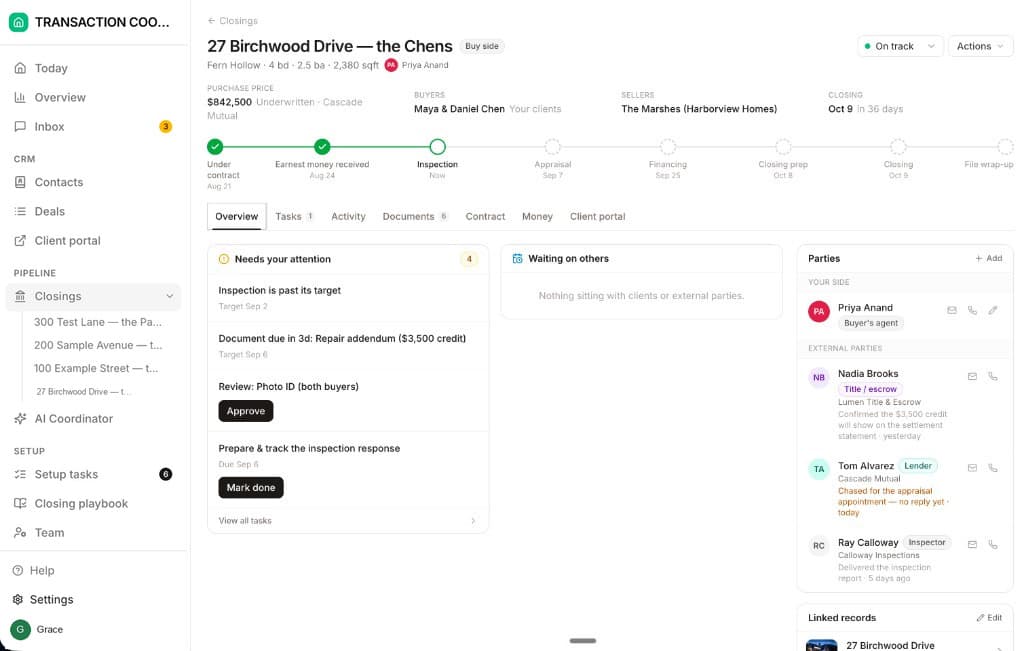Open Deals list icon

(x=20, y=211)
